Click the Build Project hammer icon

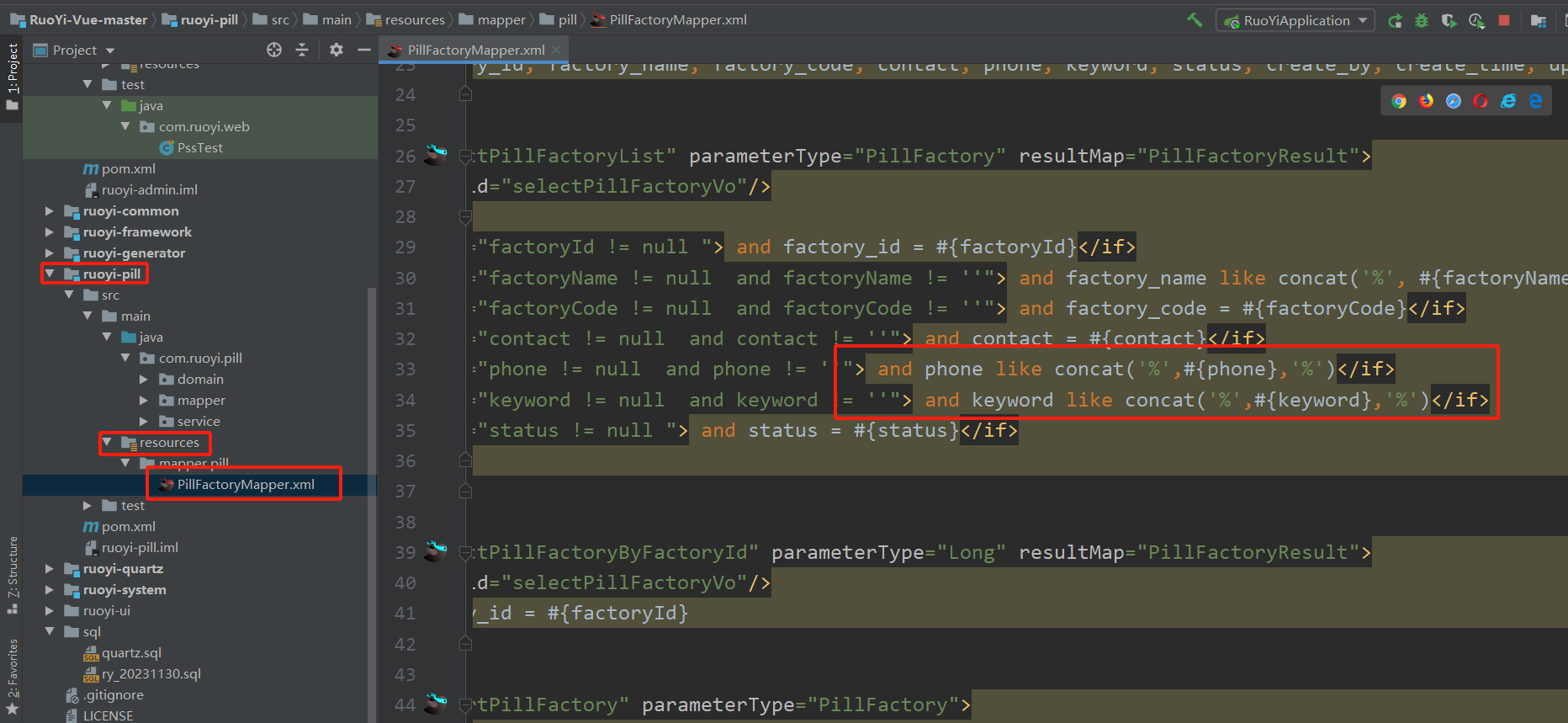(x=1195, y=20)
